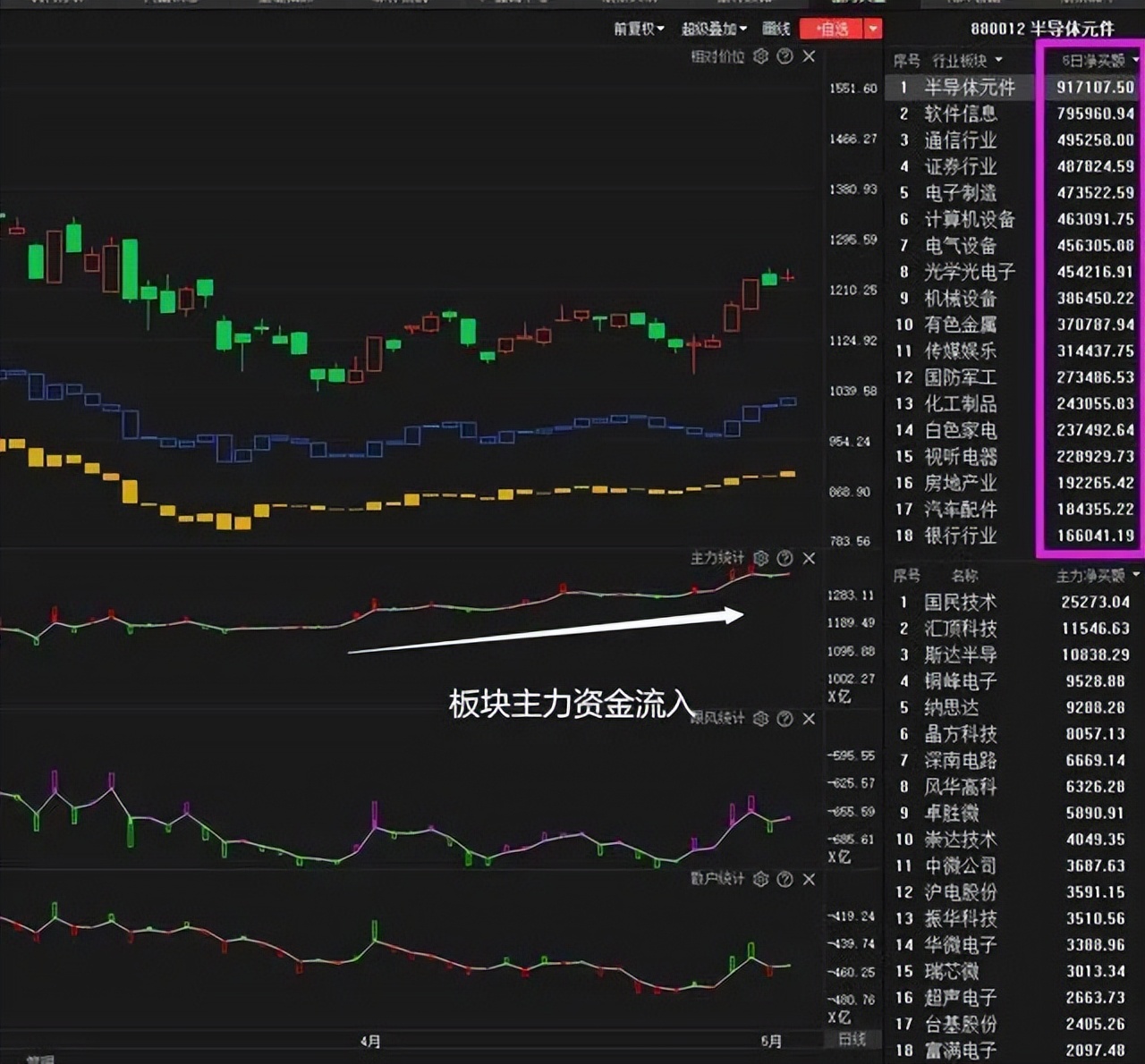1145x1064 pixels.
Task: Switch to the 日线 daily period tab
Action: [x=852, y=1039]
